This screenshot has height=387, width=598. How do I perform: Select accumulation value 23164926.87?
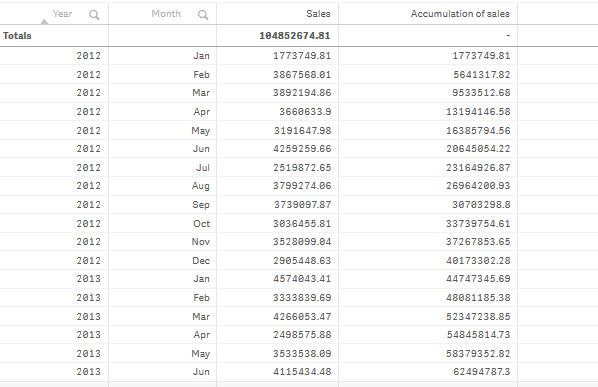tap(478, 167)
